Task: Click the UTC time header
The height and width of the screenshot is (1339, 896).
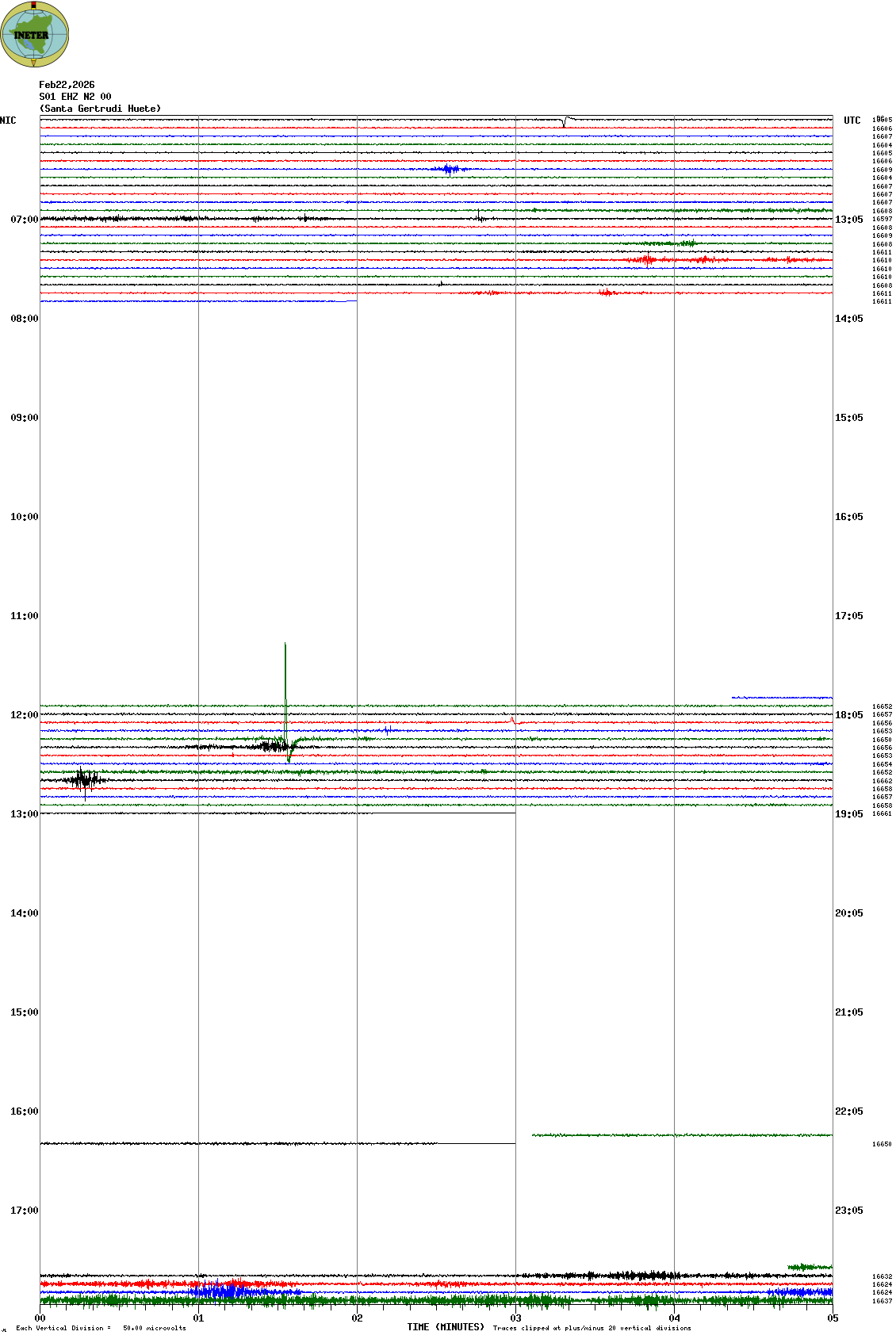Action: [x=852, y=121]
